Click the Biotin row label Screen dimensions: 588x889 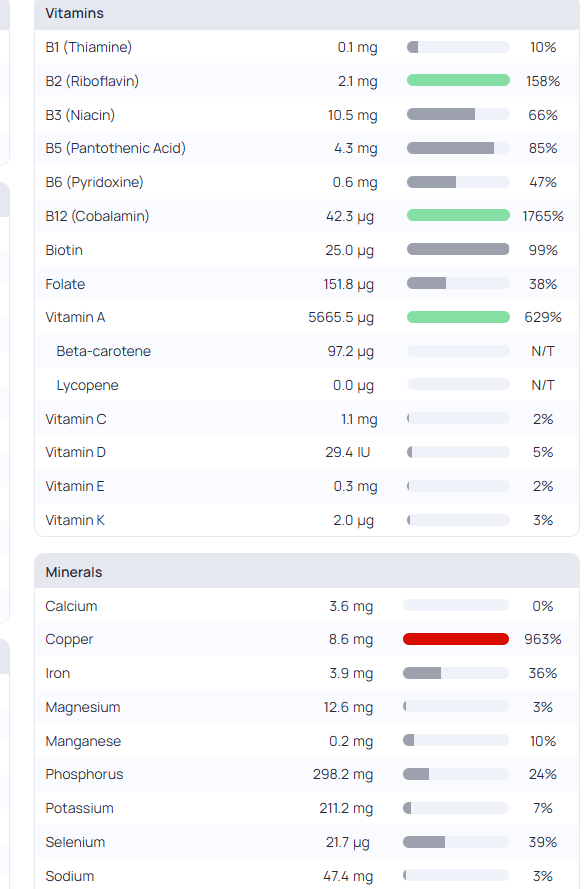click(x=64, y=250)
